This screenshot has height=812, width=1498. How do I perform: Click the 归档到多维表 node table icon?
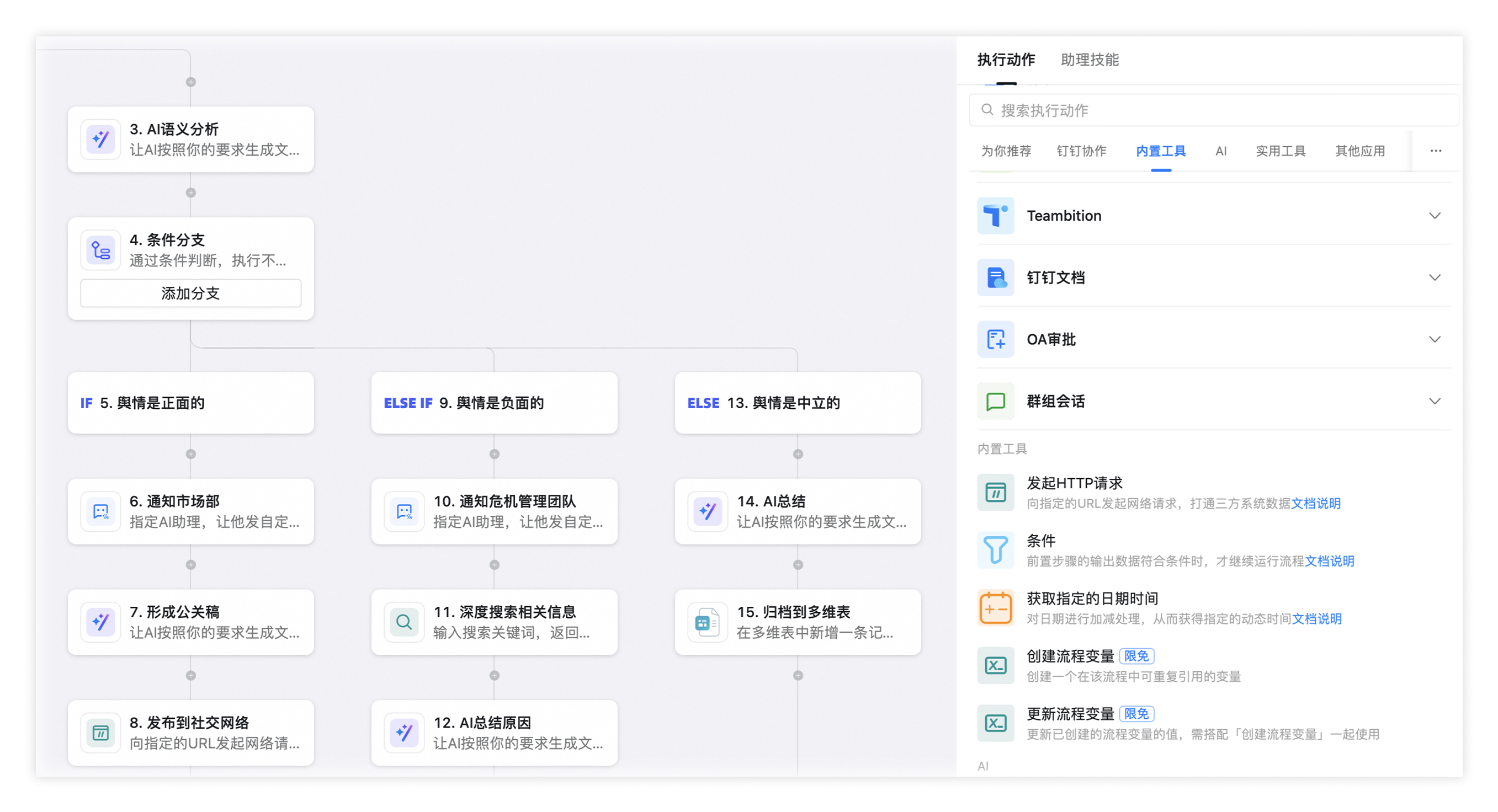[707, 622]
